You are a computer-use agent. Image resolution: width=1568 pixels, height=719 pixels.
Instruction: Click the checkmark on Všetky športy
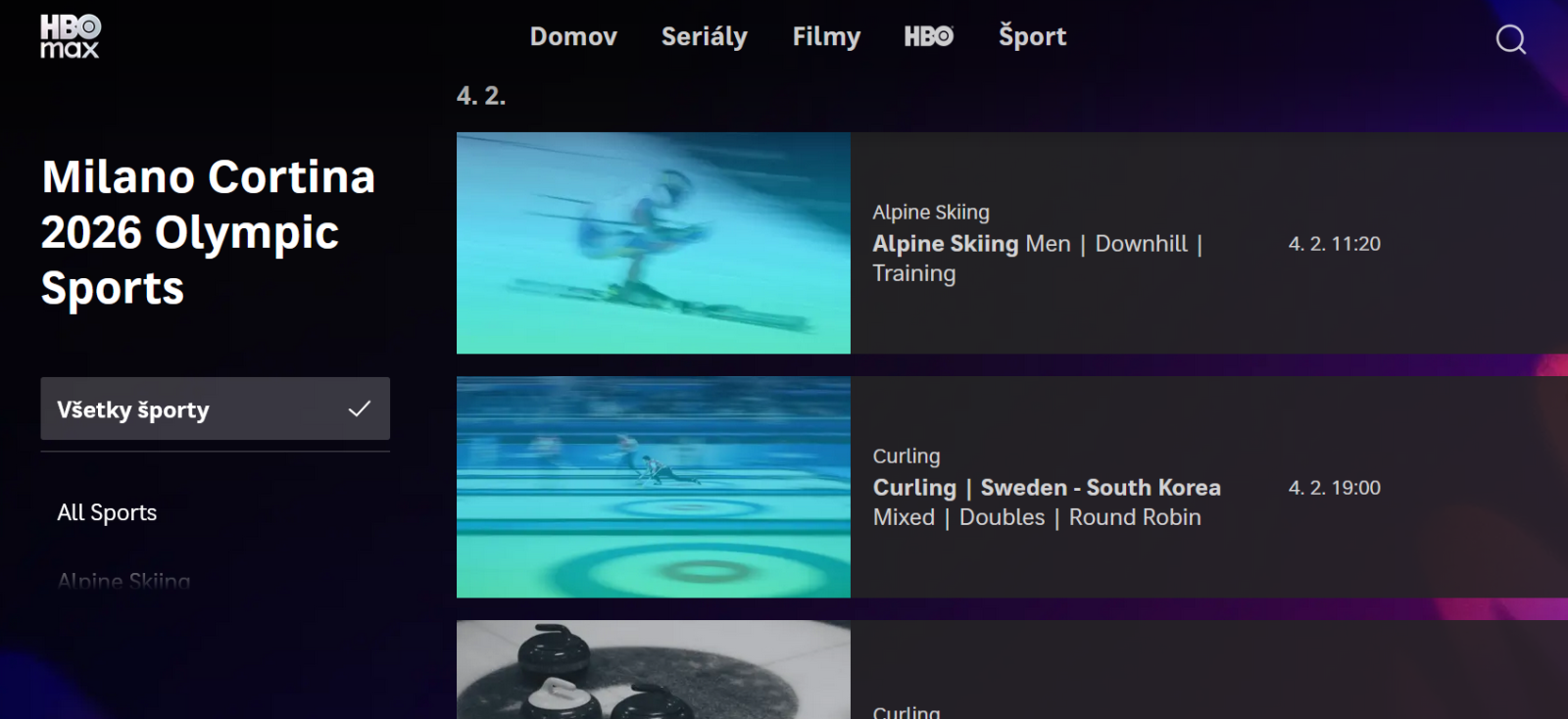click(360, 408)
